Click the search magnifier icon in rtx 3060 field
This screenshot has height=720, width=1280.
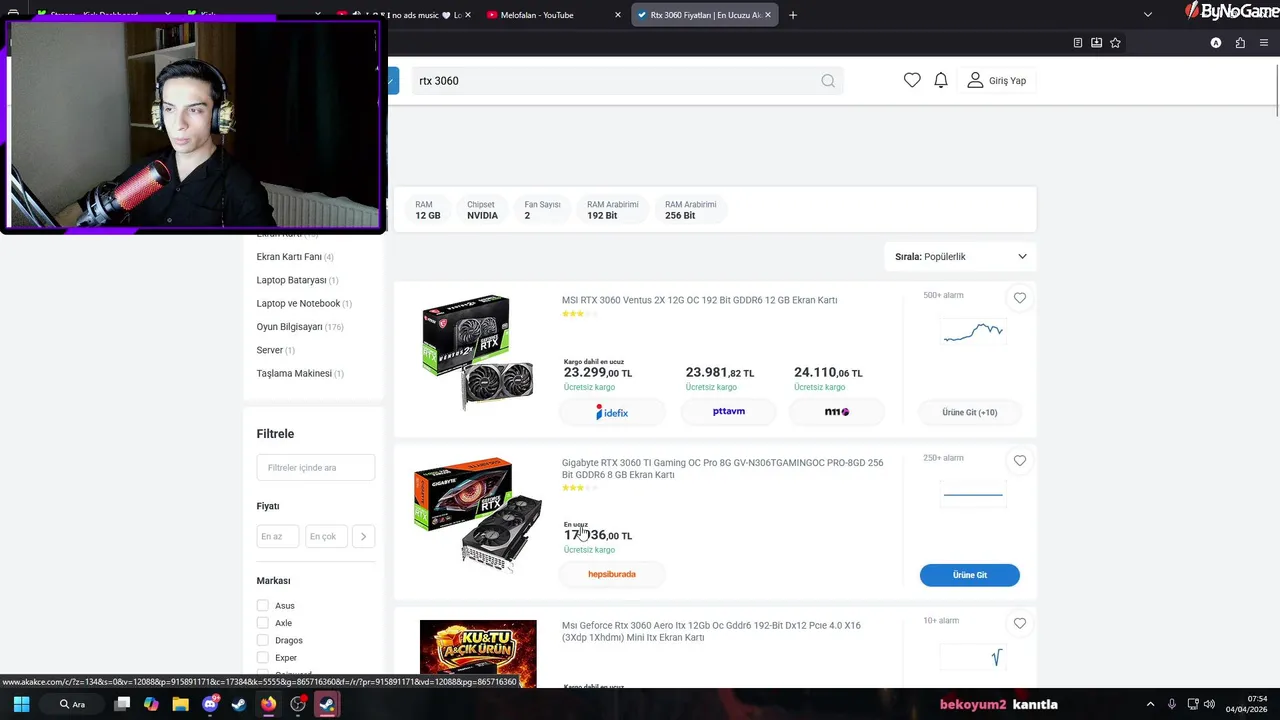click(828, 81)
